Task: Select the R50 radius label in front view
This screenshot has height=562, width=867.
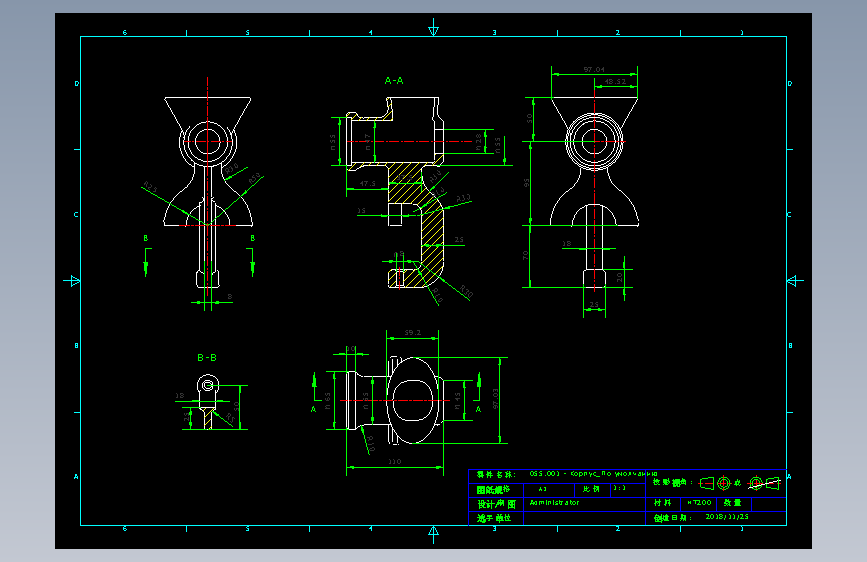Action: [x=254, y=179]
